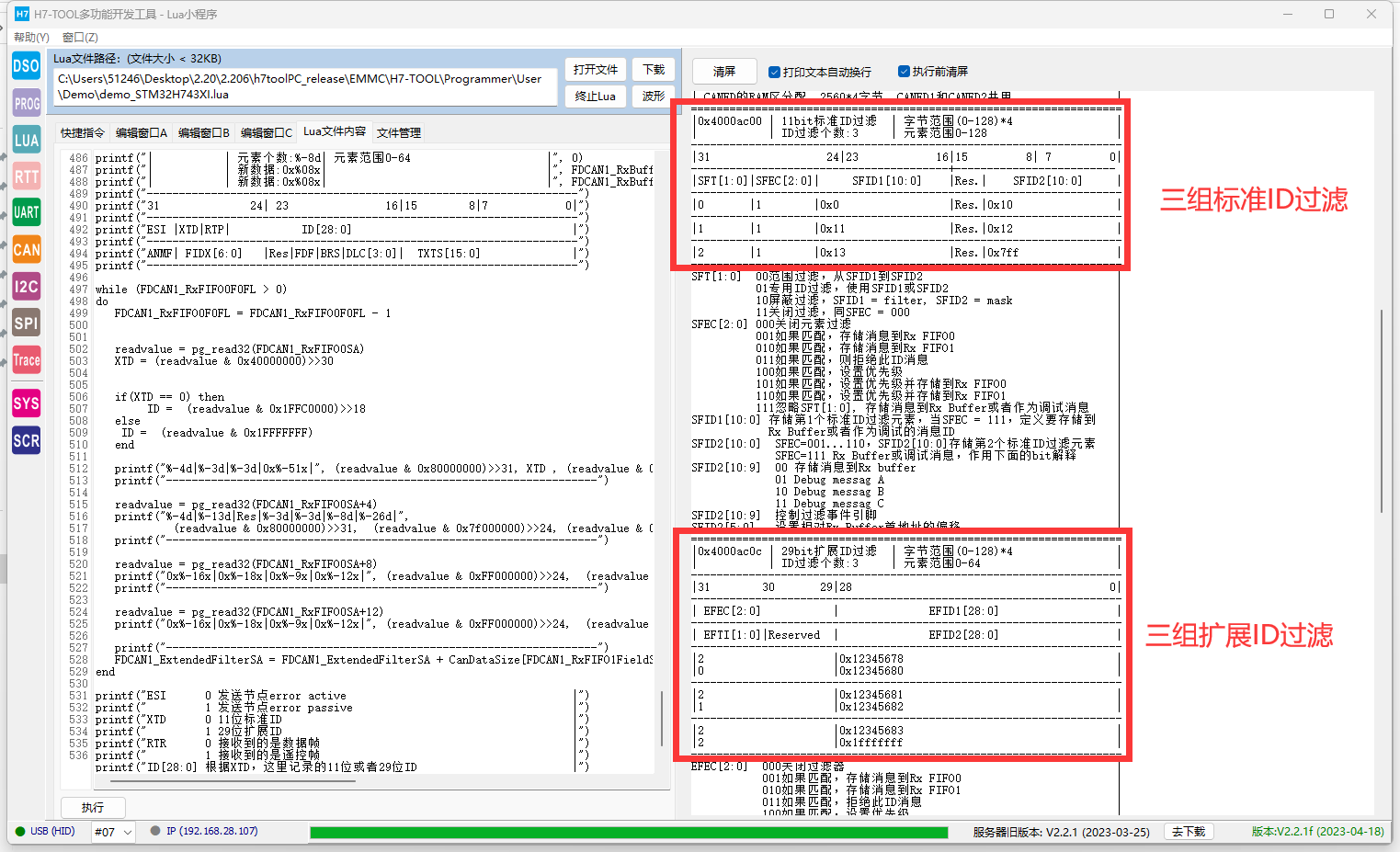Image resolution: width=1400 pixels, height=852 pixels.
Task: Click line 528 FDCAN1_ExtendedFilterSA assignment
Action: pyautogui.click(x=384, y=660)
